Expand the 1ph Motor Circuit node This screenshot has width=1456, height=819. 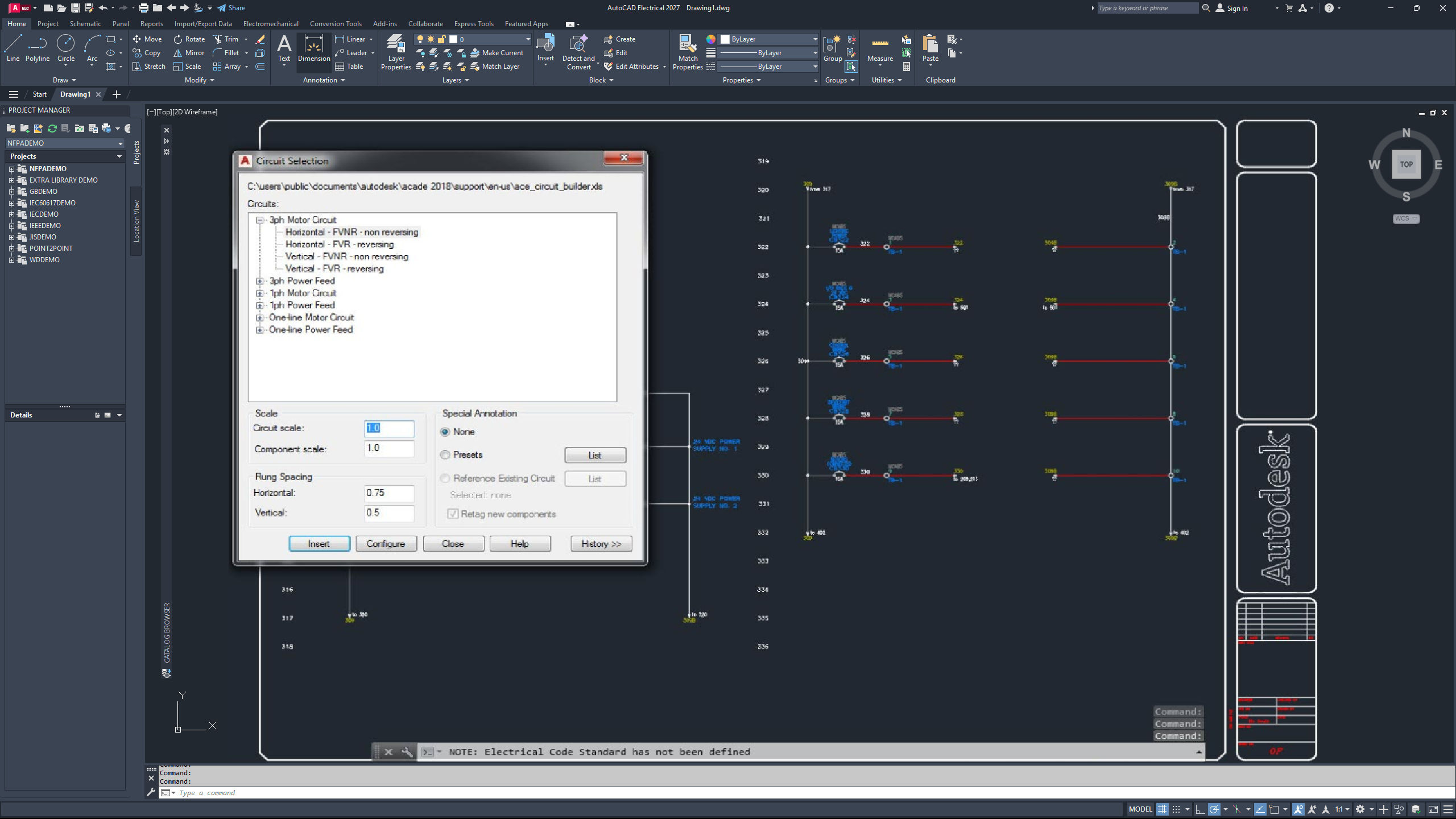tap(260, 293)
